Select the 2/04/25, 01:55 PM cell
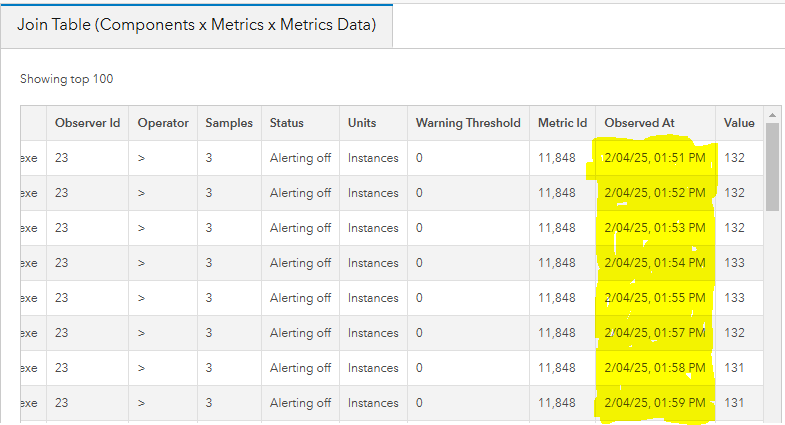 click(x=655, y=298)
